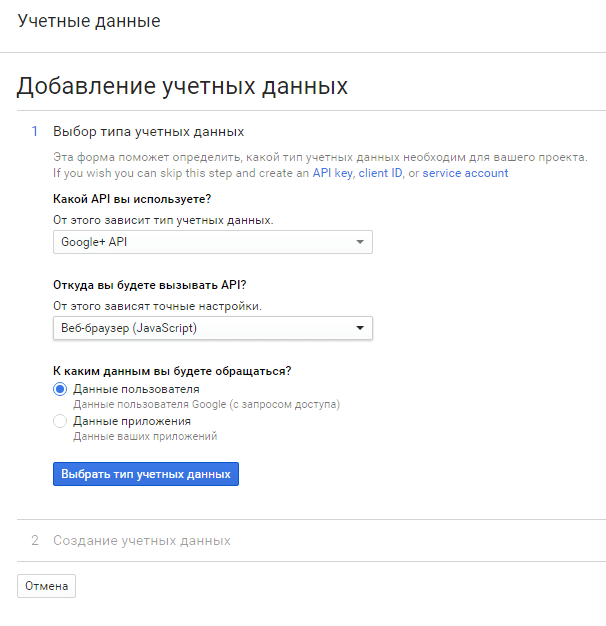
Task: Click "Данные пользователя Google (с запросом доступа)" text
Action: pyautogui.click(x=206, y=404)
